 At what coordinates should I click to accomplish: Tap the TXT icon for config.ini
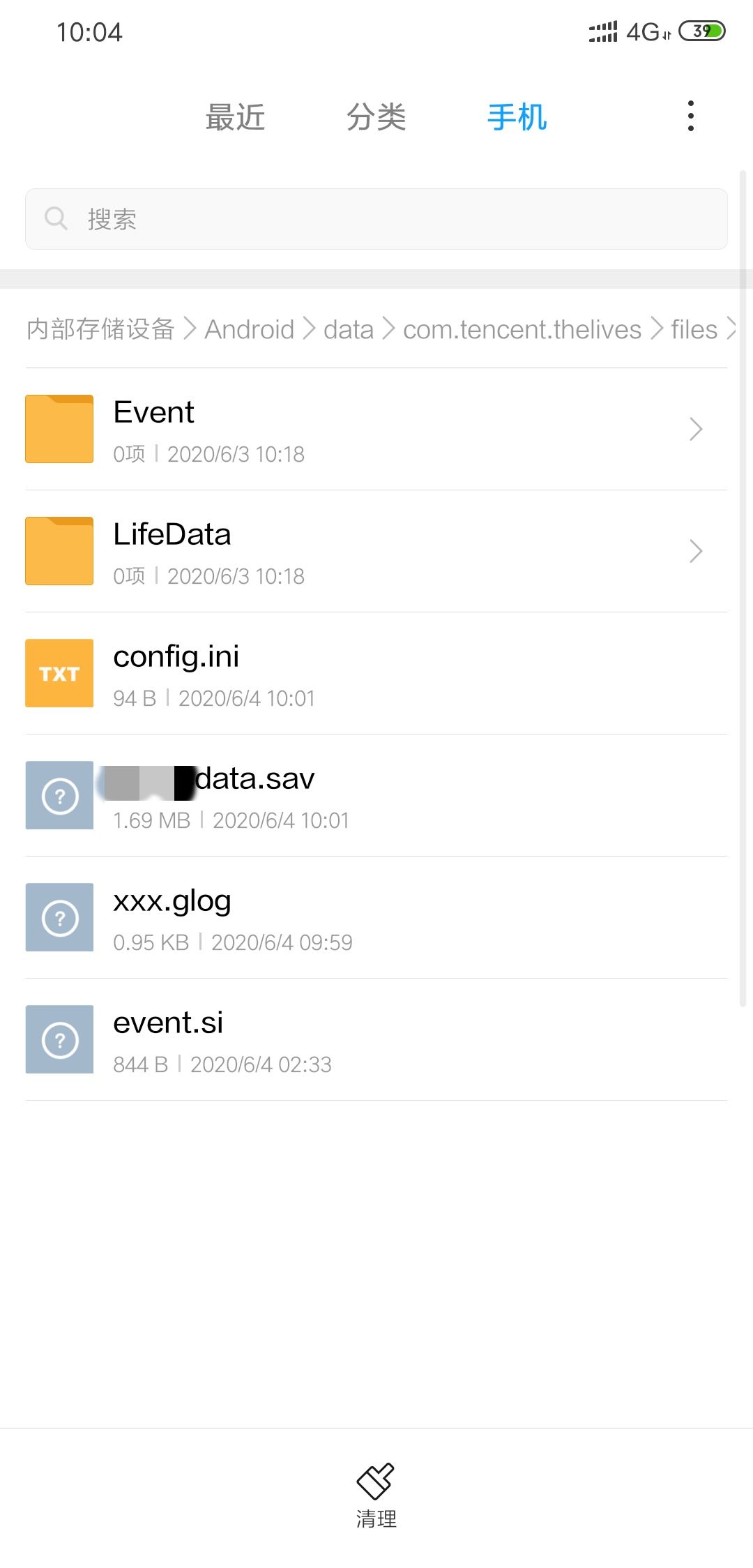coord(59,673)
